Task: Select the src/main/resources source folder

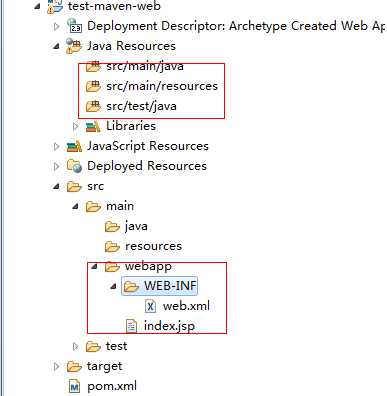Action: (x=162, y=86)
